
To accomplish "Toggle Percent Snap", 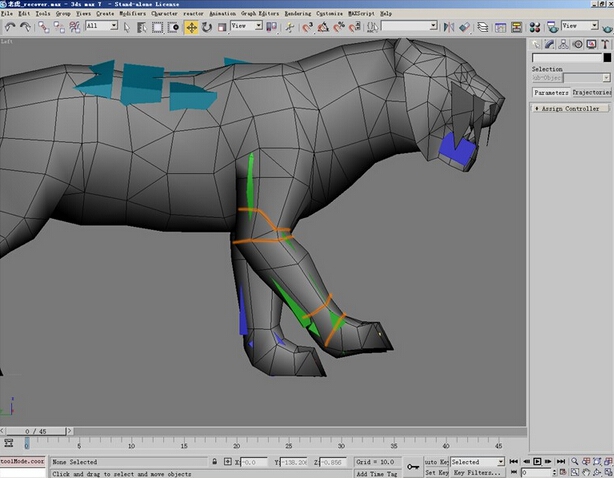I will tap(339, 27).
